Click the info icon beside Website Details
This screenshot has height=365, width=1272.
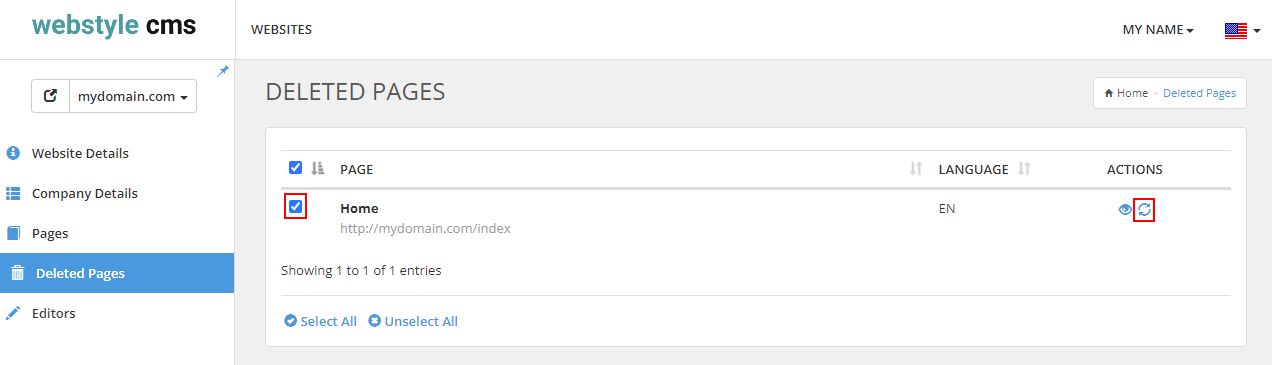tap(13, 153)
